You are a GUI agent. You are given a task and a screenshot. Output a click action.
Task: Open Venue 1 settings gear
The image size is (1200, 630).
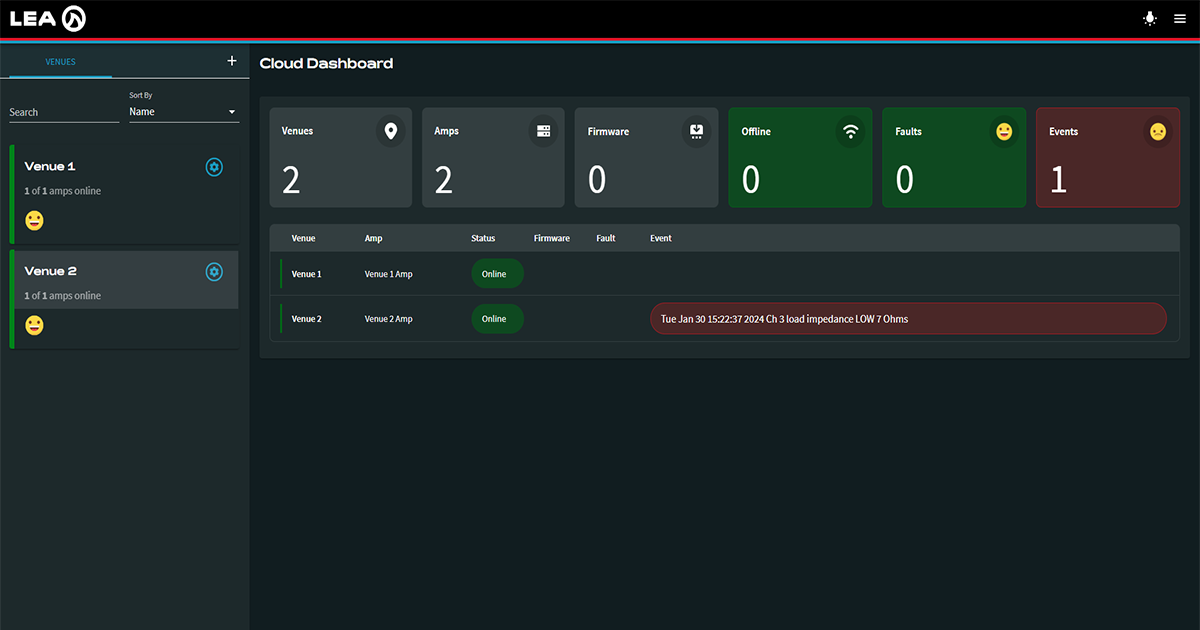coord(214,167)
